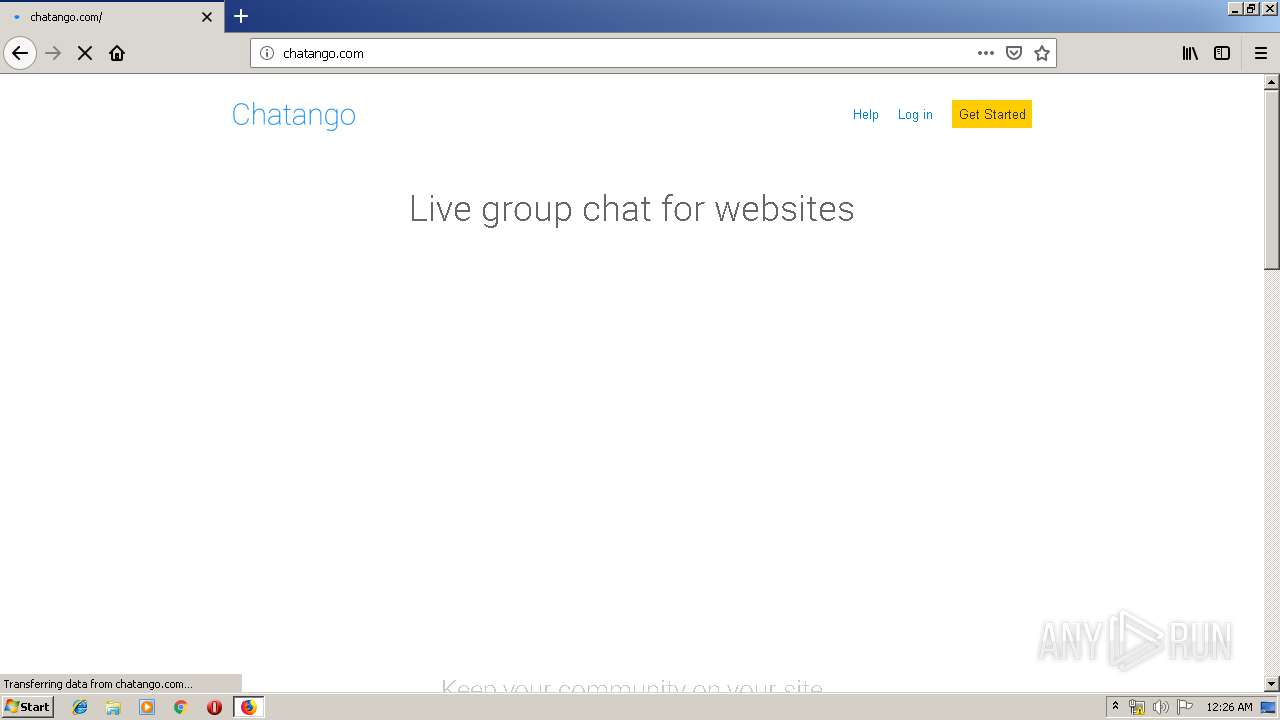
Task: Launch Opera from taskbar
Action: (214, 707)
